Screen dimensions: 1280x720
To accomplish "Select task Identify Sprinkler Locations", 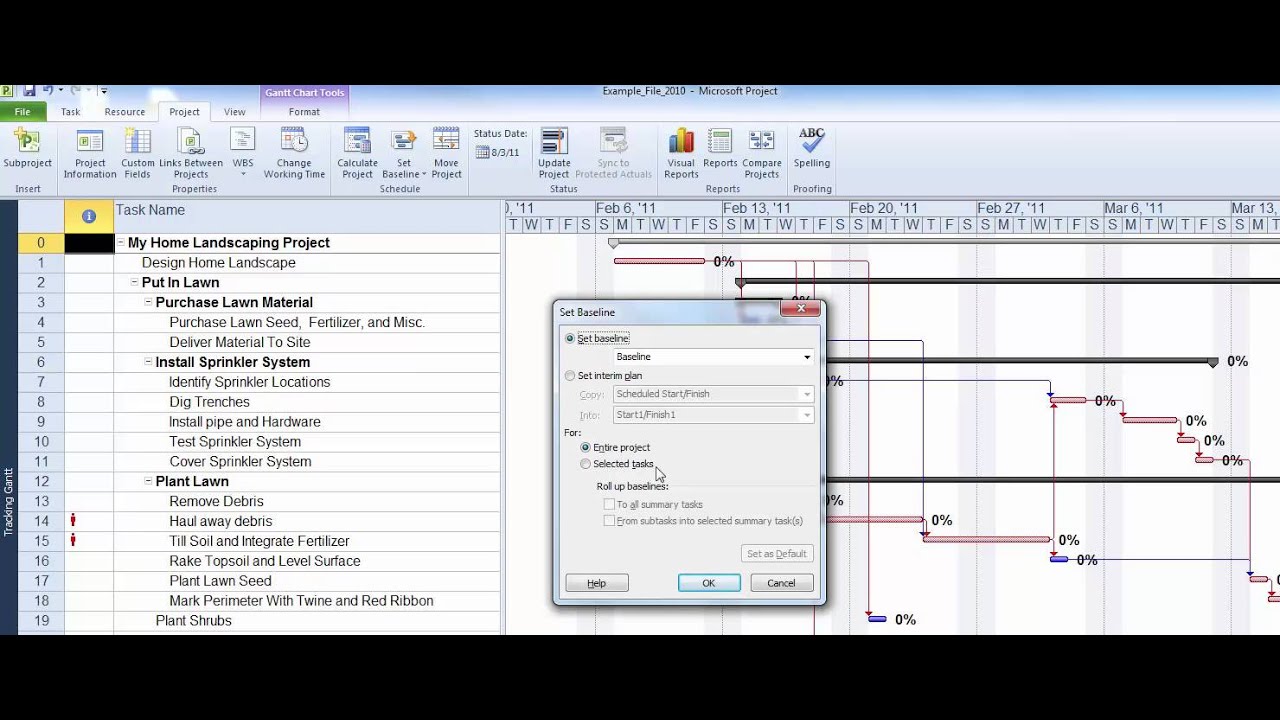I will (x=249, y=382).
